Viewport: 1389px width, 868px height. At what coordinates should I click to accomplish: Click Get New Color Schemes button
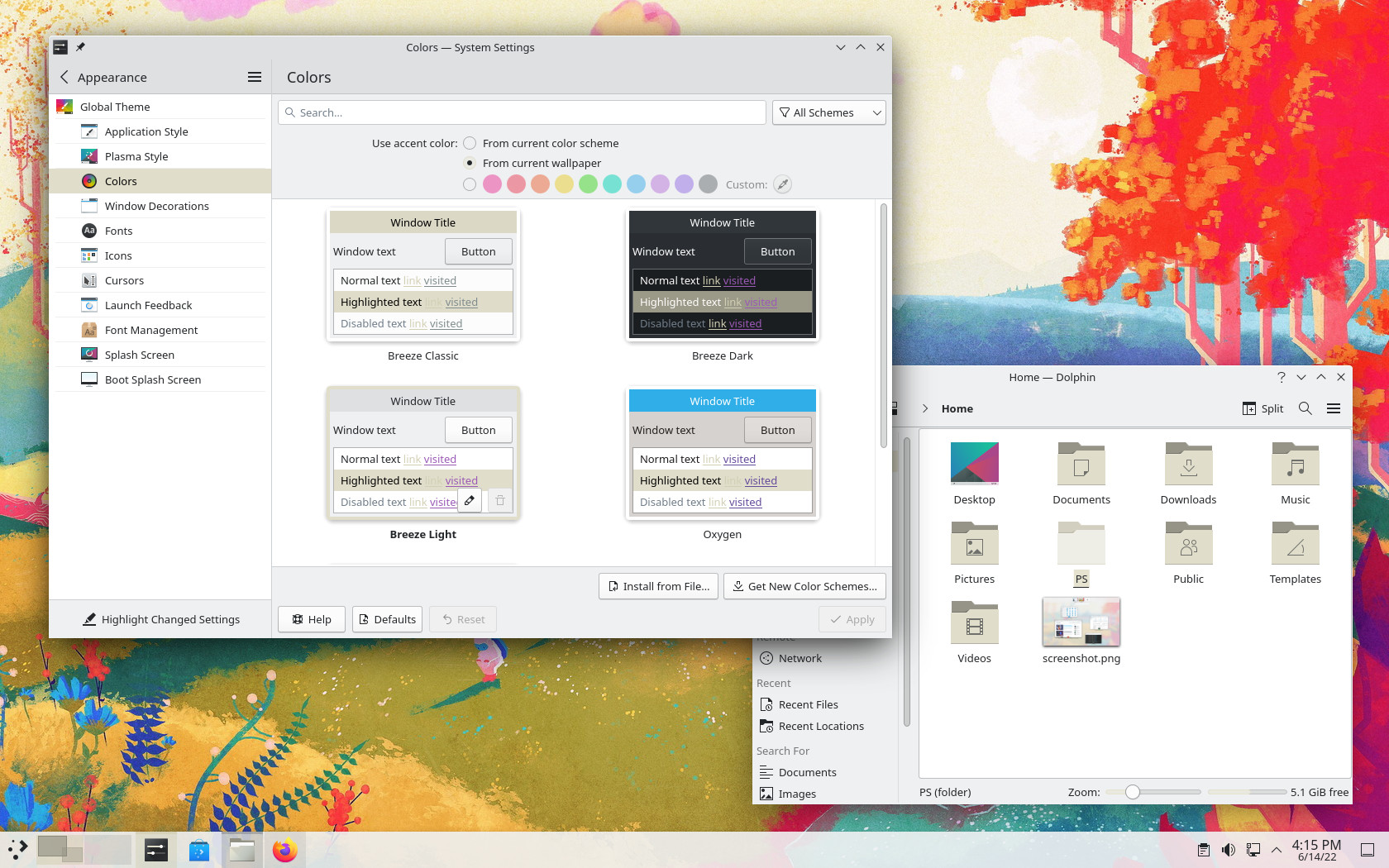coord(805,586)
